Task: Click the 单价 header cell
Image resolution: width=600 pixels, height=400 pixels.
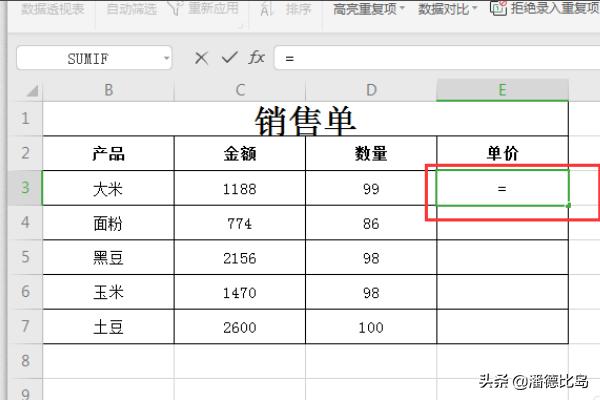Action: [502, 153]
